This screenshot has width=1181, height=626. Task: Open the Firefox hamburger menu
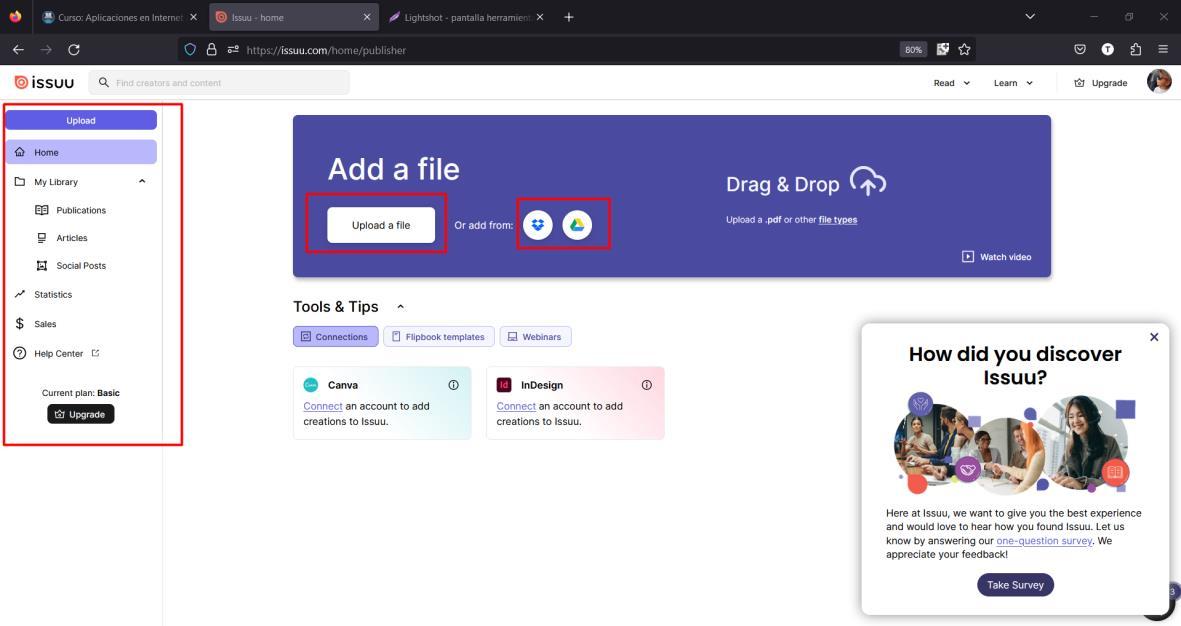[1163, 50]
